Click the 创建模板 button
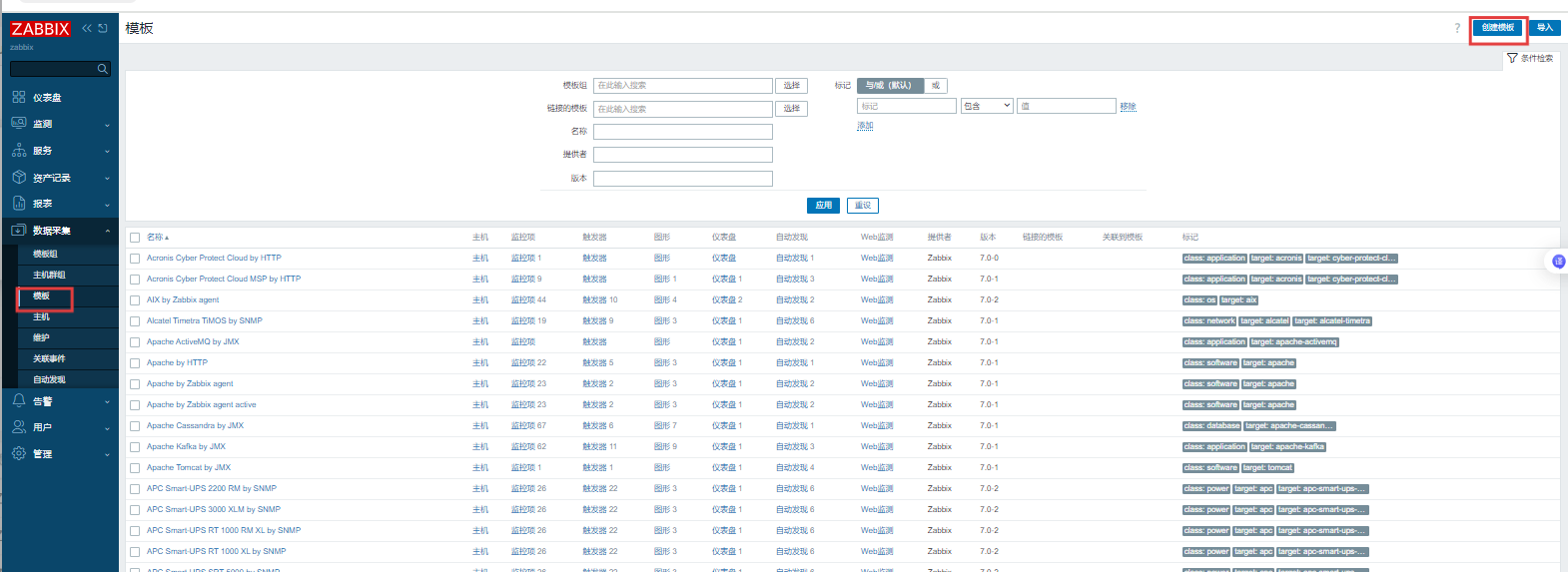The width and height of the screenshot is (1568, 572). [1497, 28]
